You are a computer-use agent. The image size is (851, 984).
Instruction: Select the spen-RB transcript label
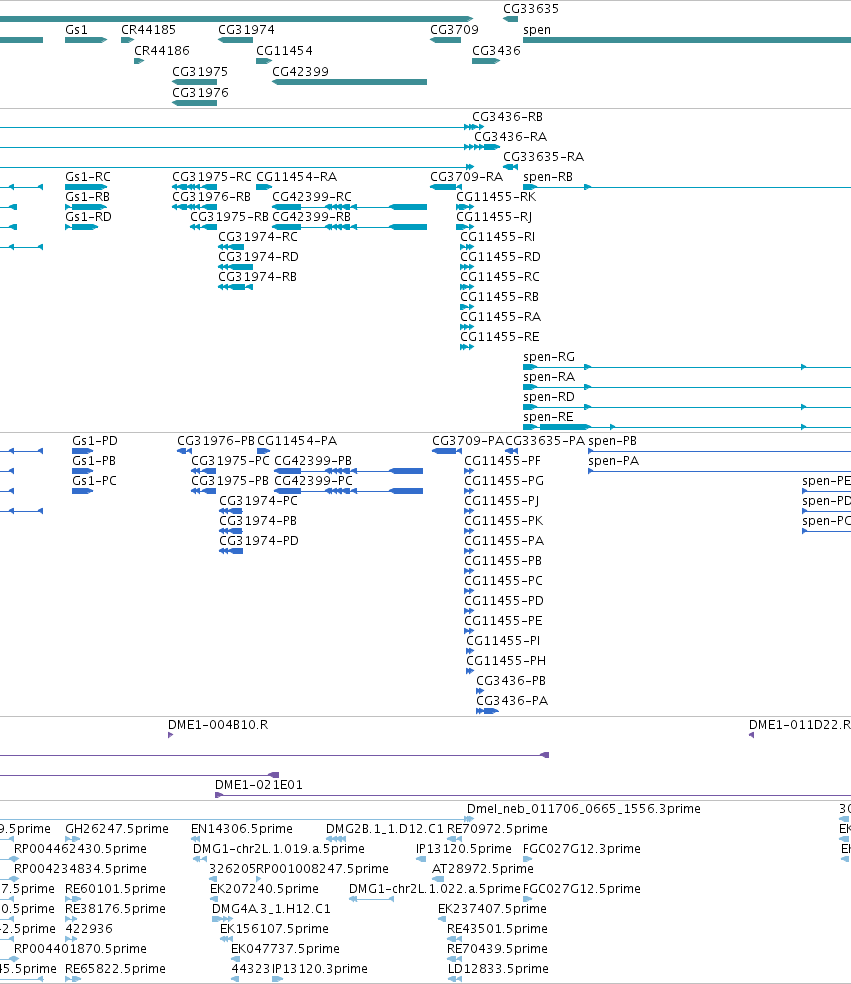[x=548, y=177]
